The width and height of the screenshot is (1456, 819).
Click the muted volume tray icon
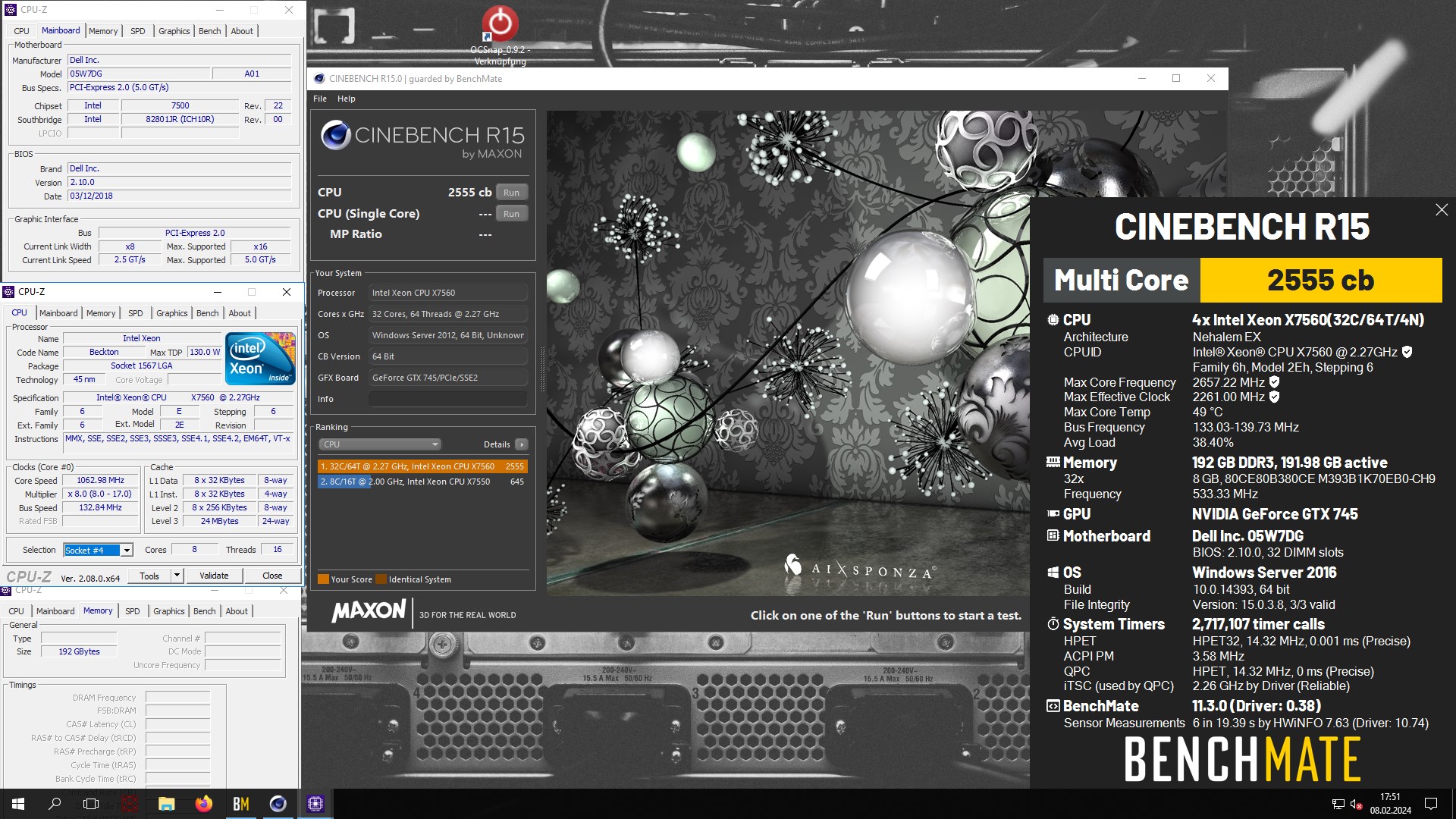tap(1357, 805)
